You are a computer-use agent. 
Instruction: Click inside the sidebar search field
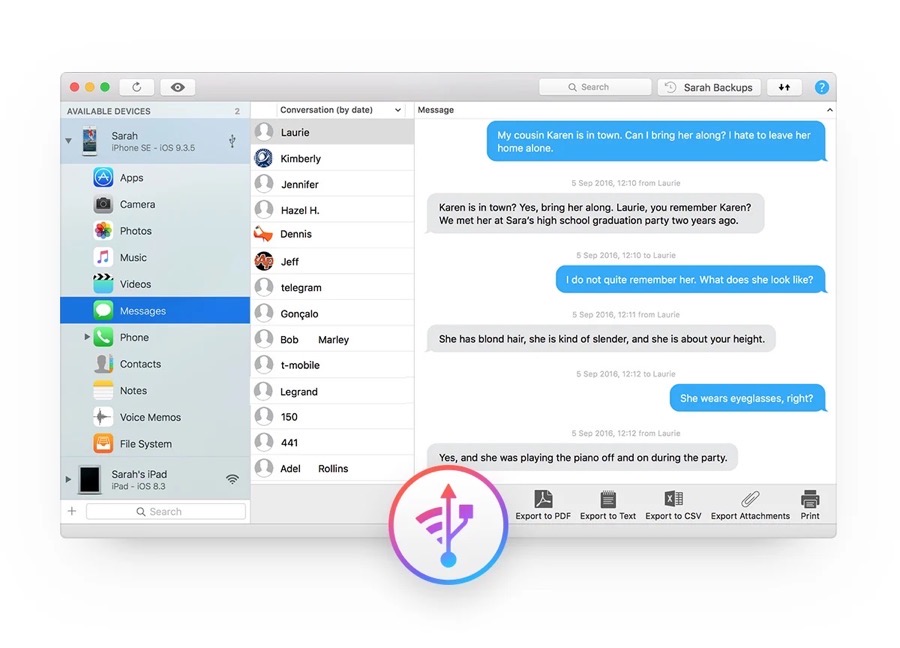tap(166, 511)
